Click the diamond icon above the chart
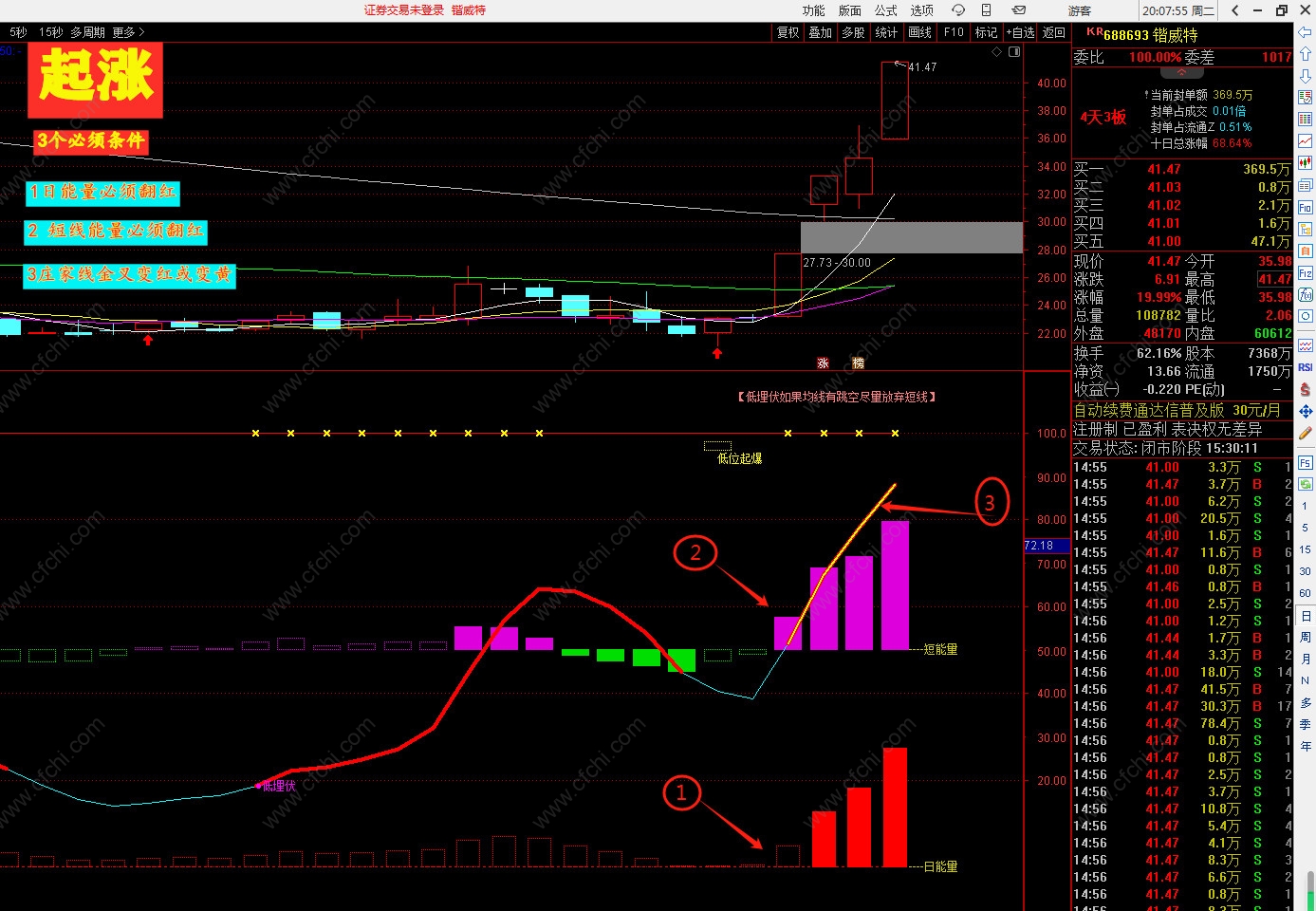1316x911 pixels. tap(996, 52)
